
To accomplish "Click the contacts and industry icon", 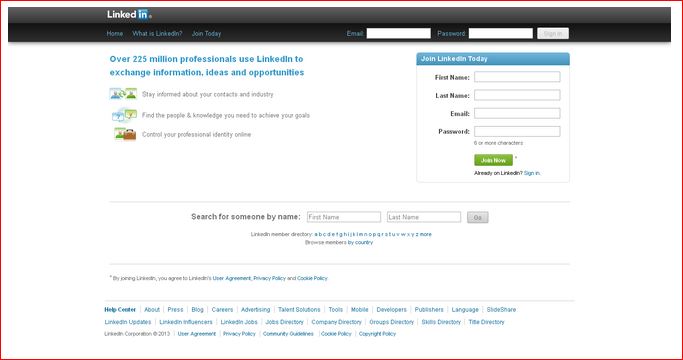I will (123, 94).
